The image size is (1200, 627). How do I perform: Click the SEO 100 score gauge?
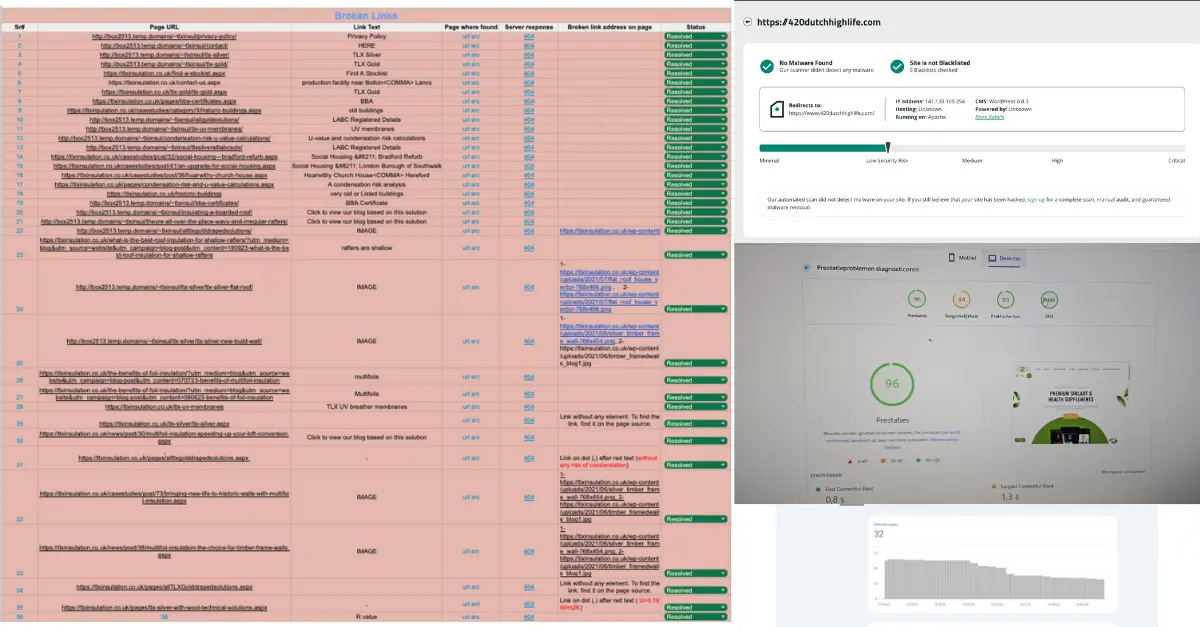[1049, 299]
